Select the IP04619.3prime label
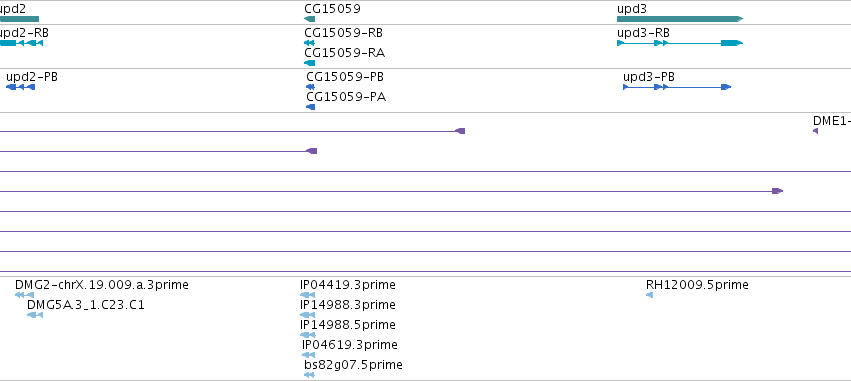 click(350, 345)
